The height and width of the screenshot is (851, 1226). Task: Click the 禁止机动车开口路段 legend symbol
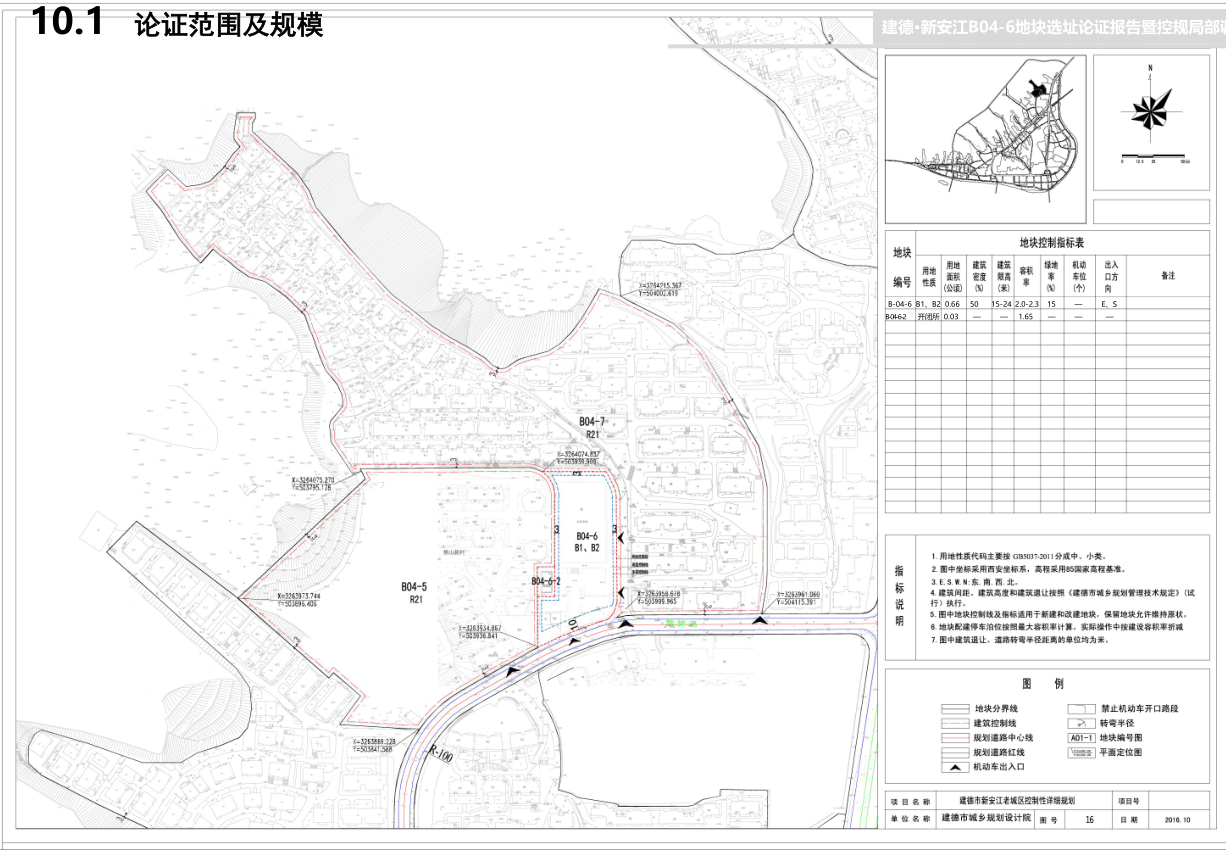tap(1078, 708)
